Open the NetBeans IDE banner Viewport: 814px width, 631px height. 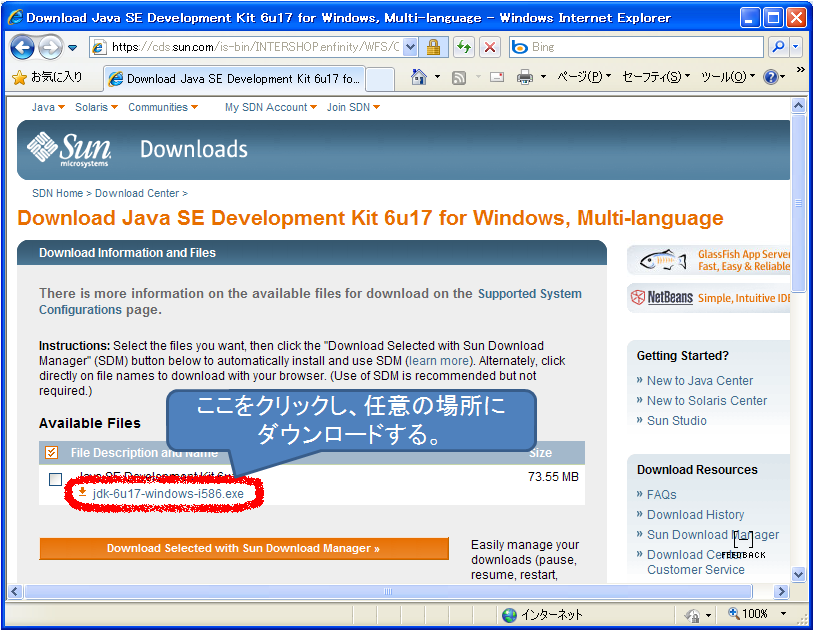(x=709, y=298)
